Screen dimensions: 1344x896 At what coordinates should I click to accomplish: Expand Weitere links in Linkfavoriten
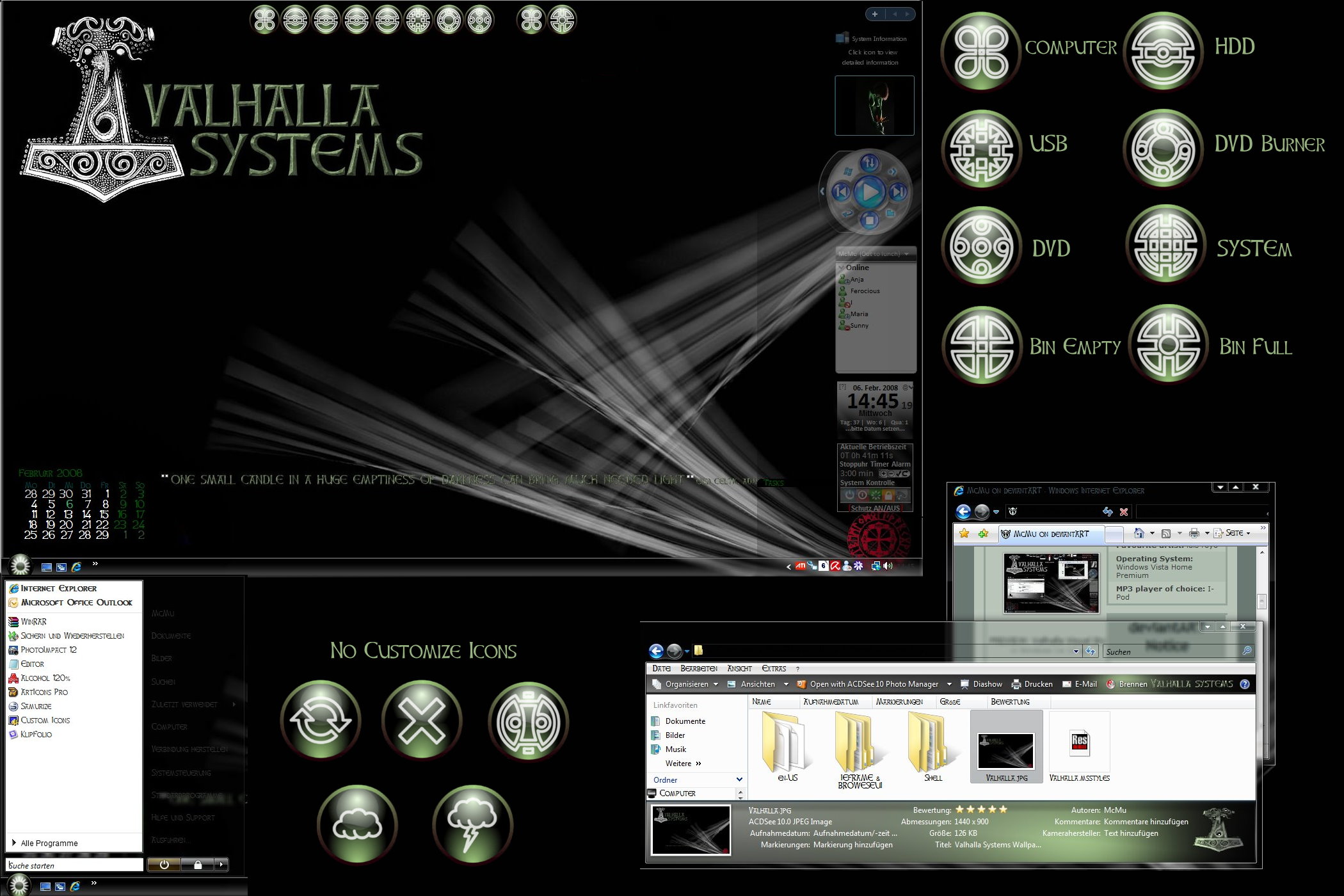point(684,764)
